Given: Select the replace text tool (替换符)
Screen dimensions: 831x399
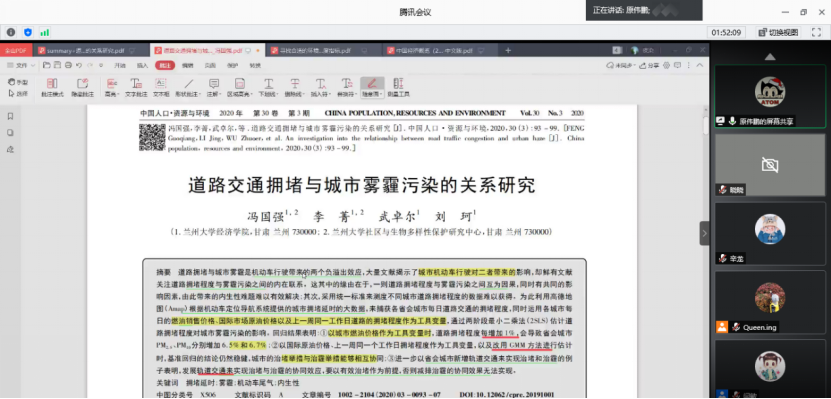Looking at the screenshot, I should 347,87.
